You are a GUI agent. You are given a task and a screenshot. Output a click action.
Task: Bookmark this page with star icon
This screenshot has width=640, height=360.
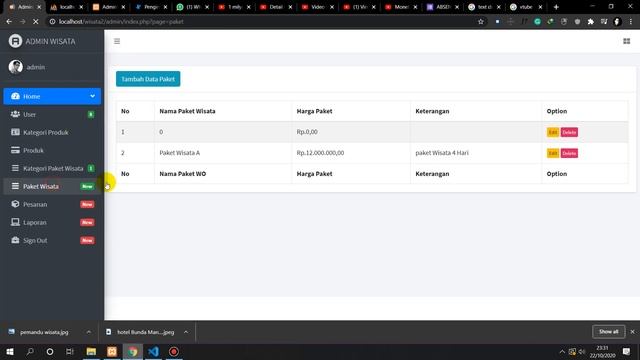point(481,22)
